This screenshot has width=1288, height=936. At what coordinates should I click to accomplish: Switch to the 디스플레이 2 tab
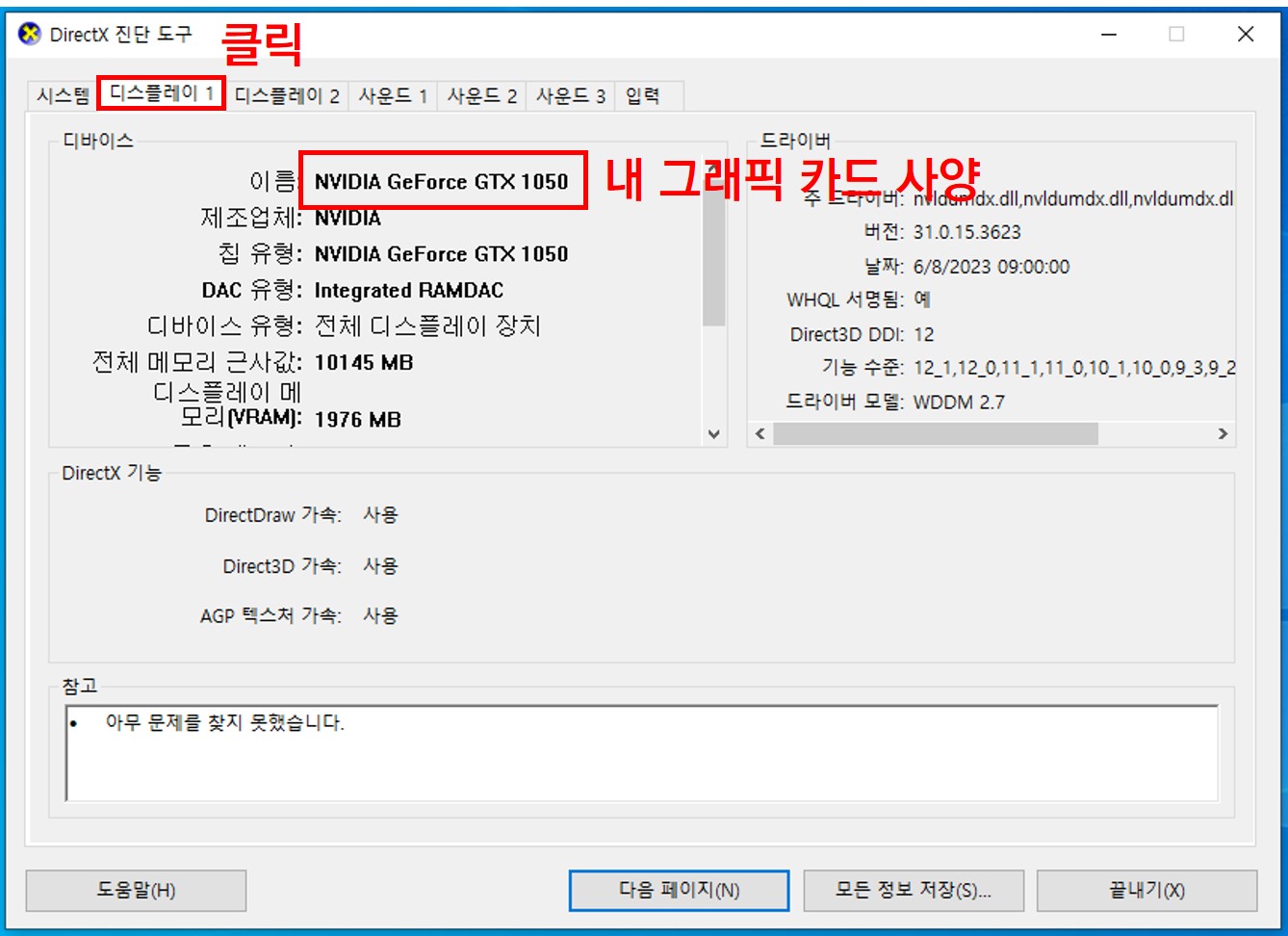click(x=287, y=95)
